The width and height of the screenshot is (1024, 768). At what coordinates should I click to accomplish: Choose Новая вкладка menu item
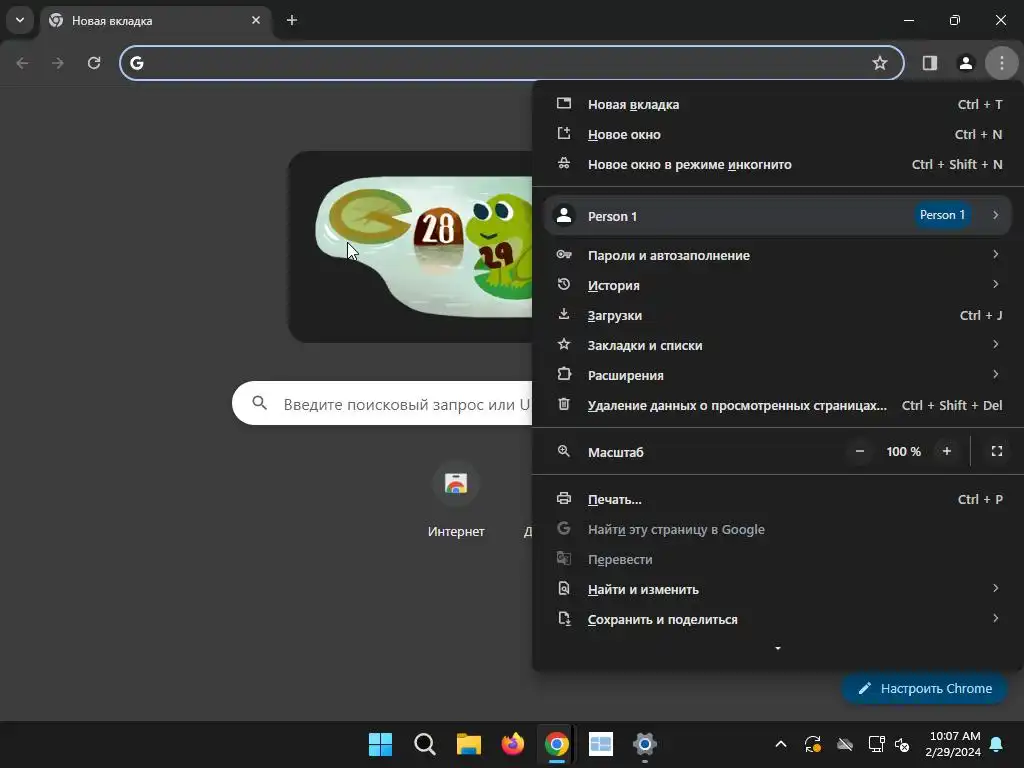(778, 104)
